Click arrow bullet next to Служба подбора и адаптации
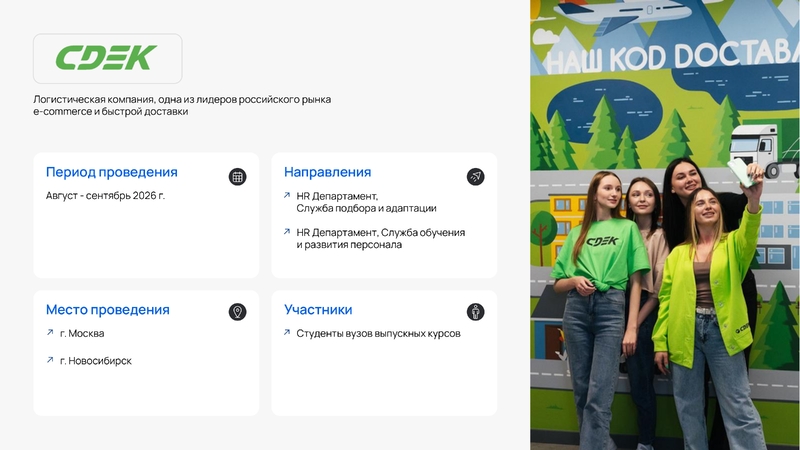 (x=287, y=196)
